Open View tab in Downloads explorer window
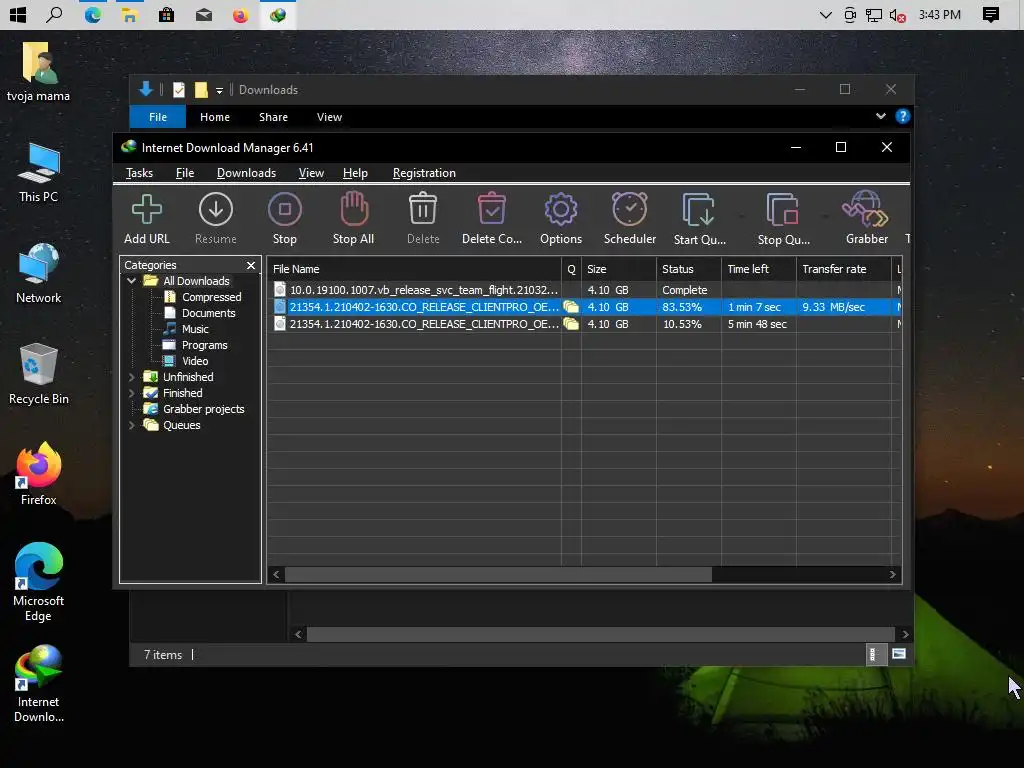The width and height of the screenshot is (1024, 768). point(329,117)
